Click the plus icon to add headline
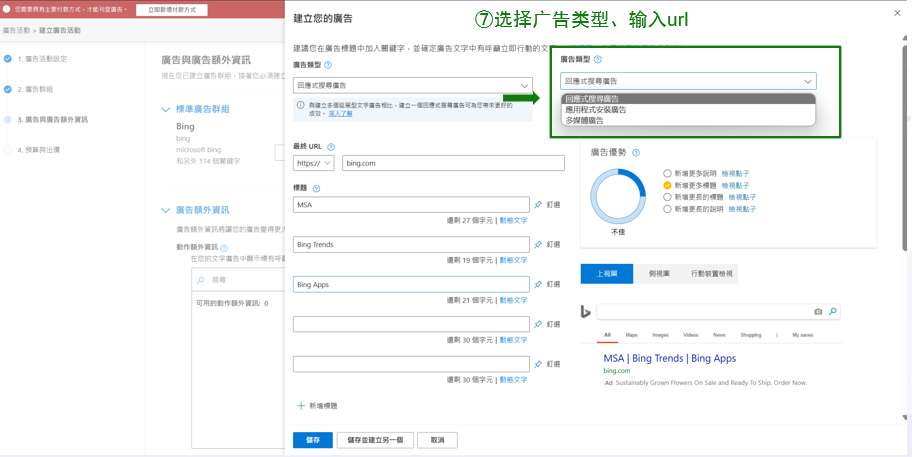This screenshot has width=912, height=457. pos(301,406)
